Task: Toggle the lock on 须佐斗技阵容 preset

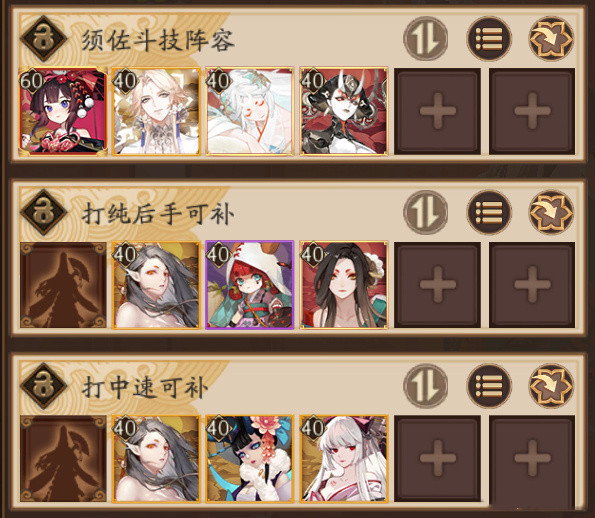Action: coord(43,39)
